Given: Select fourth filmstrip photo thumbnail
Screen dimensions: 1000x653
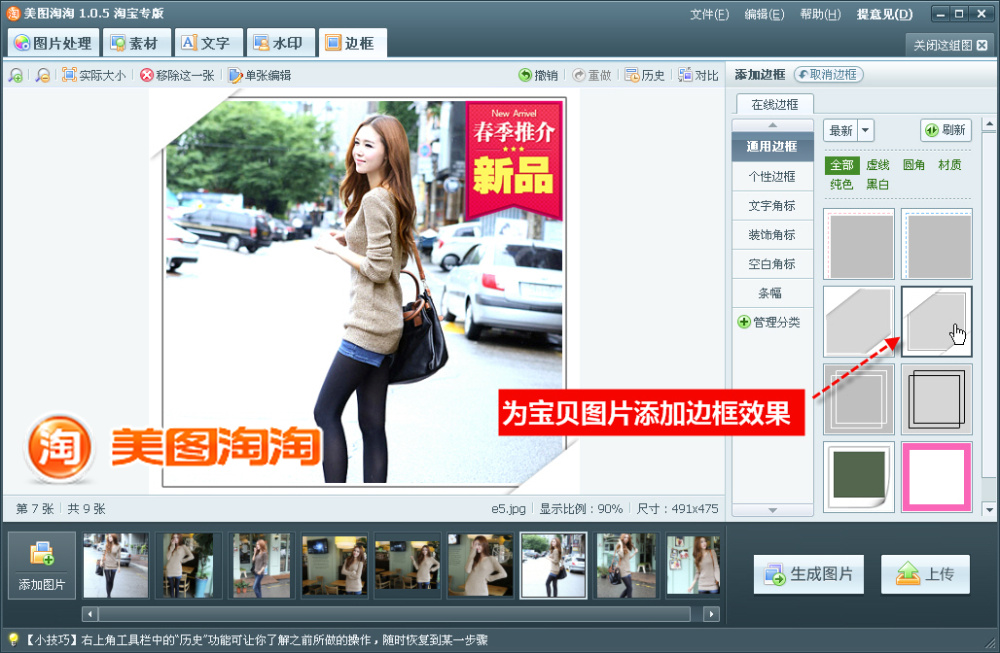Looking at the screenshot, I should pyautogui.click(x=334, y=566).
